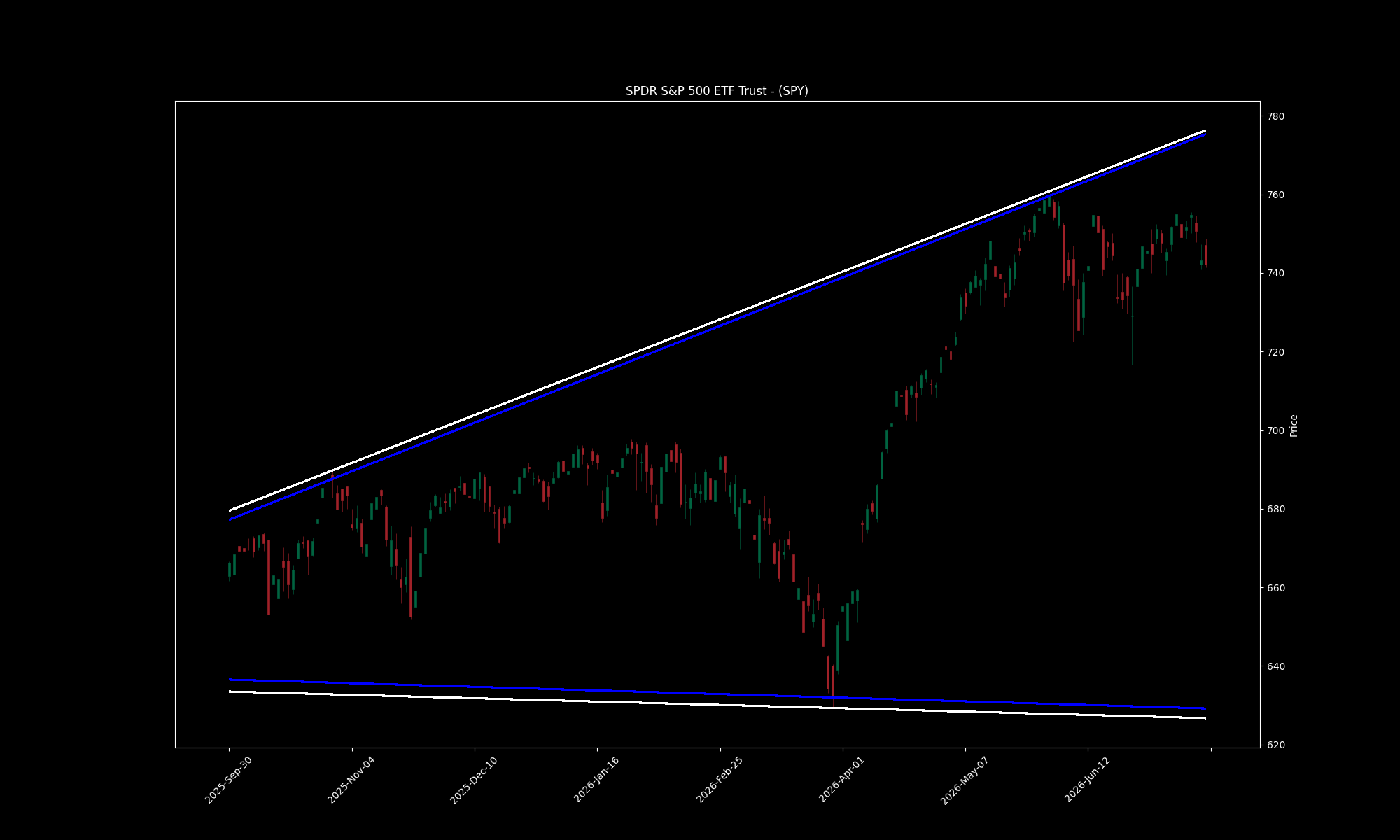This screenshot has height=840, width=1400.
Task: Click the 620 price axis value
Action: pos(1276,745)
